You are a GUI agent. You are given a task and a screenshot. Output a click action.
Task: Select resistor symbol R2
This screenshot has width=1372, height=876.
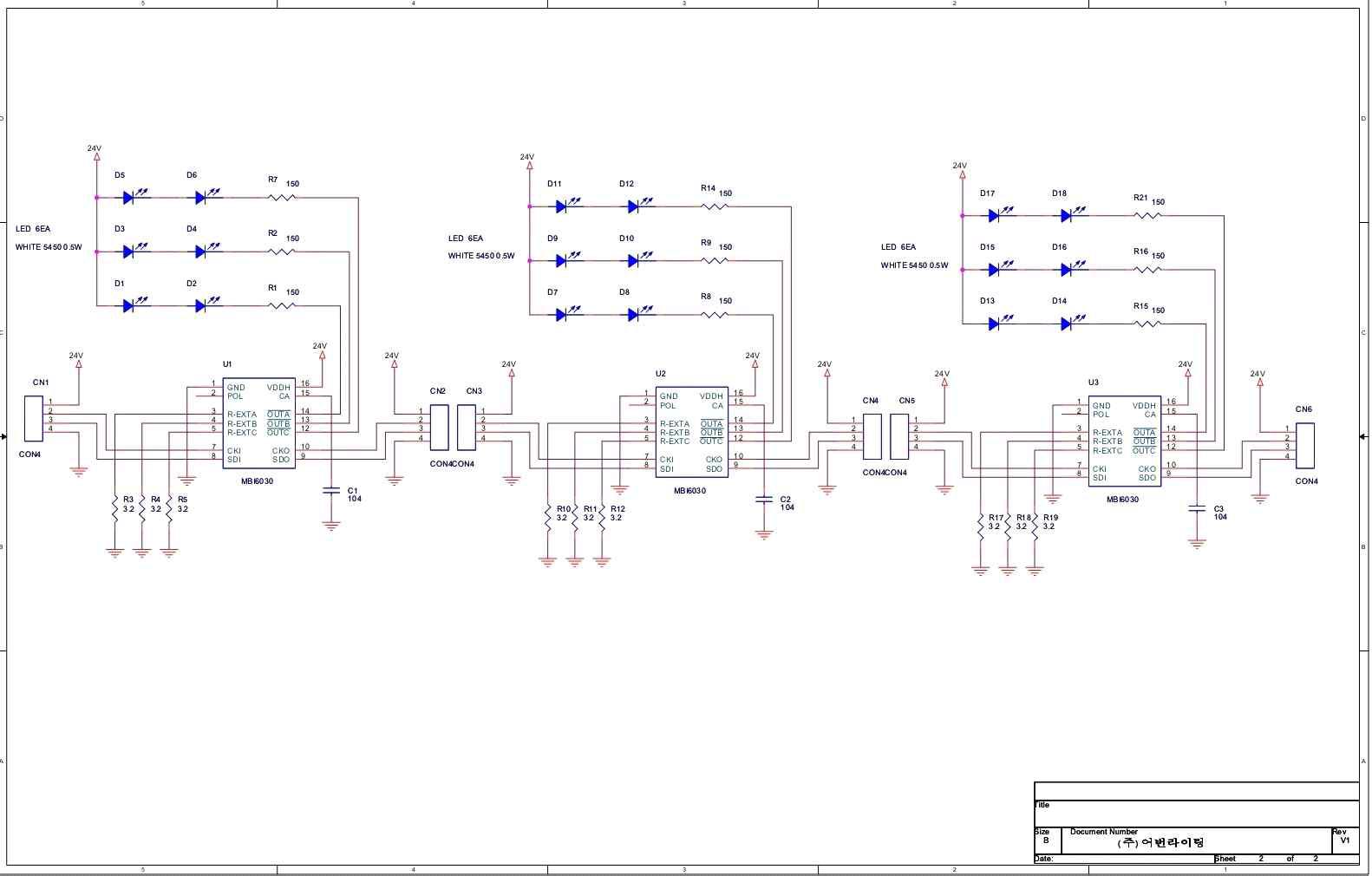(x=282, y=252)
